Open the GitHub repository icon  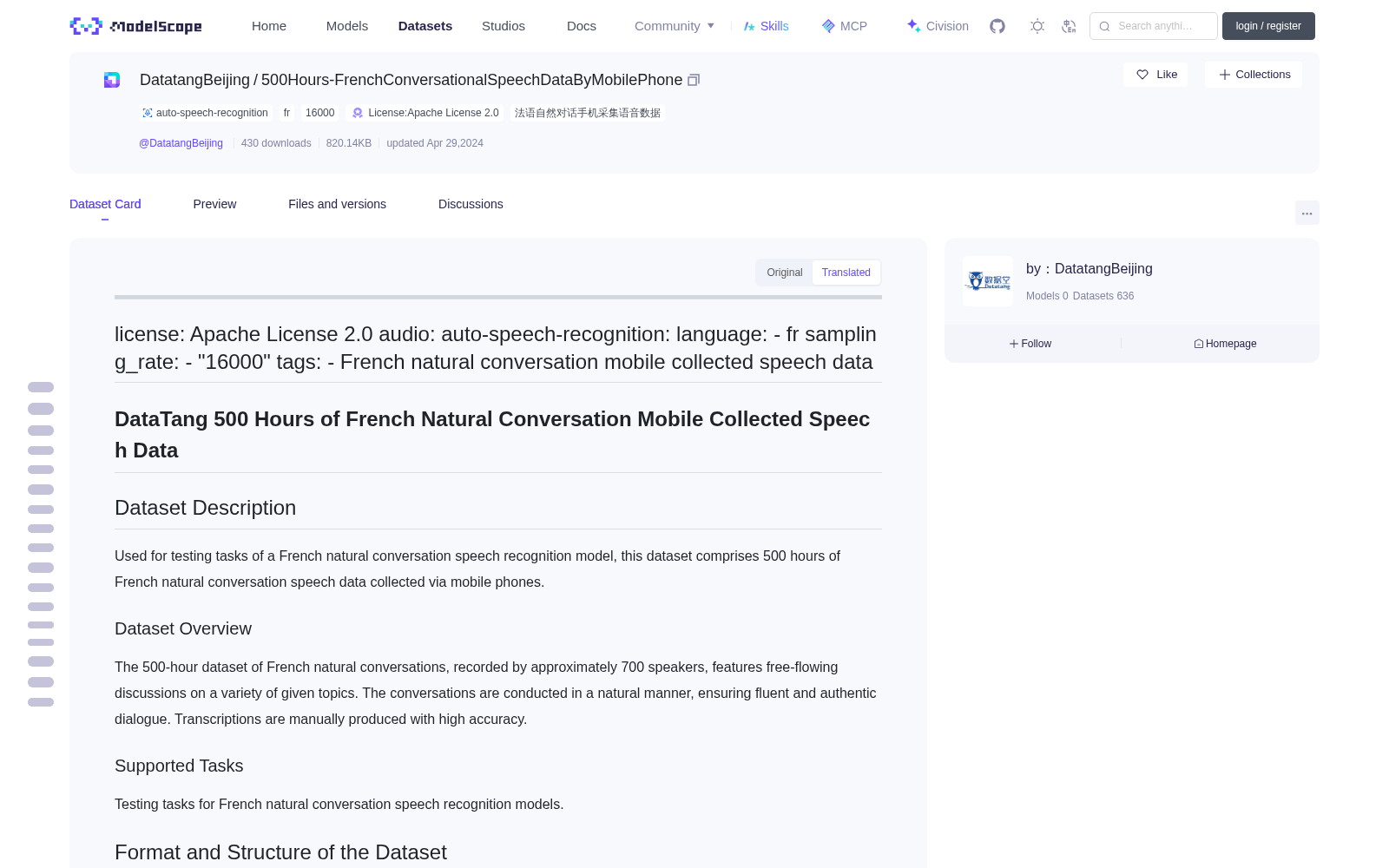[997, 26]
